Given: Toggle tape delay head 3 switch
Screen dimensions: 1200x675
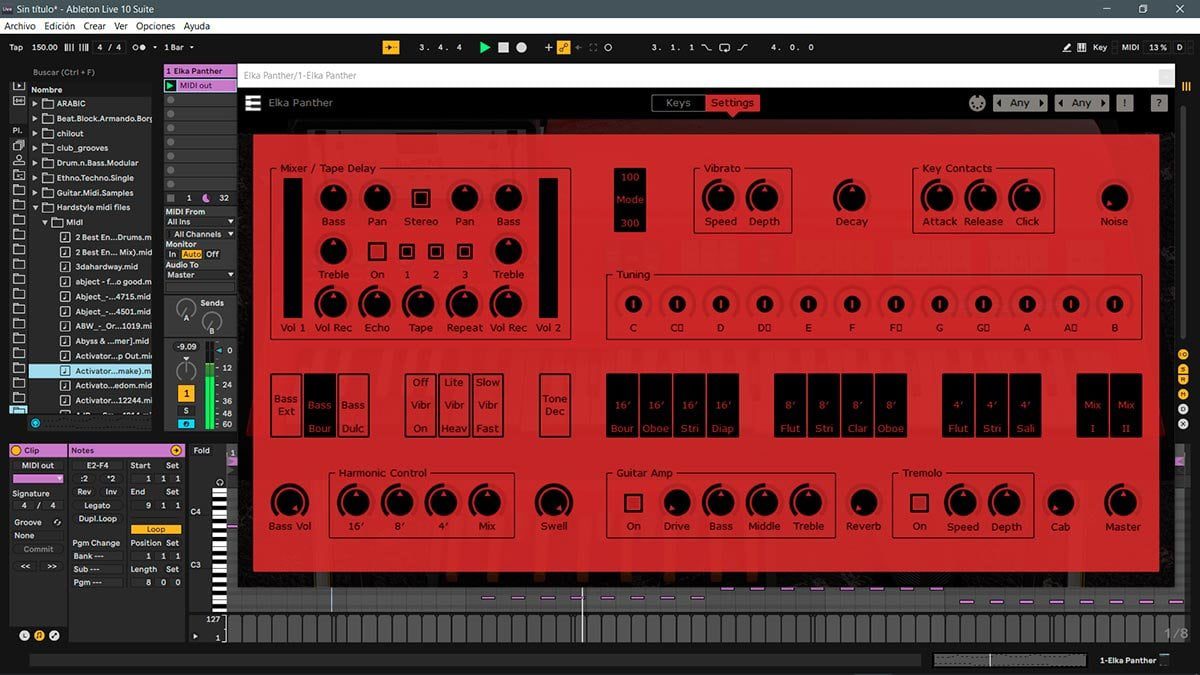Looking at the screenshot, I should coord(465,252).
